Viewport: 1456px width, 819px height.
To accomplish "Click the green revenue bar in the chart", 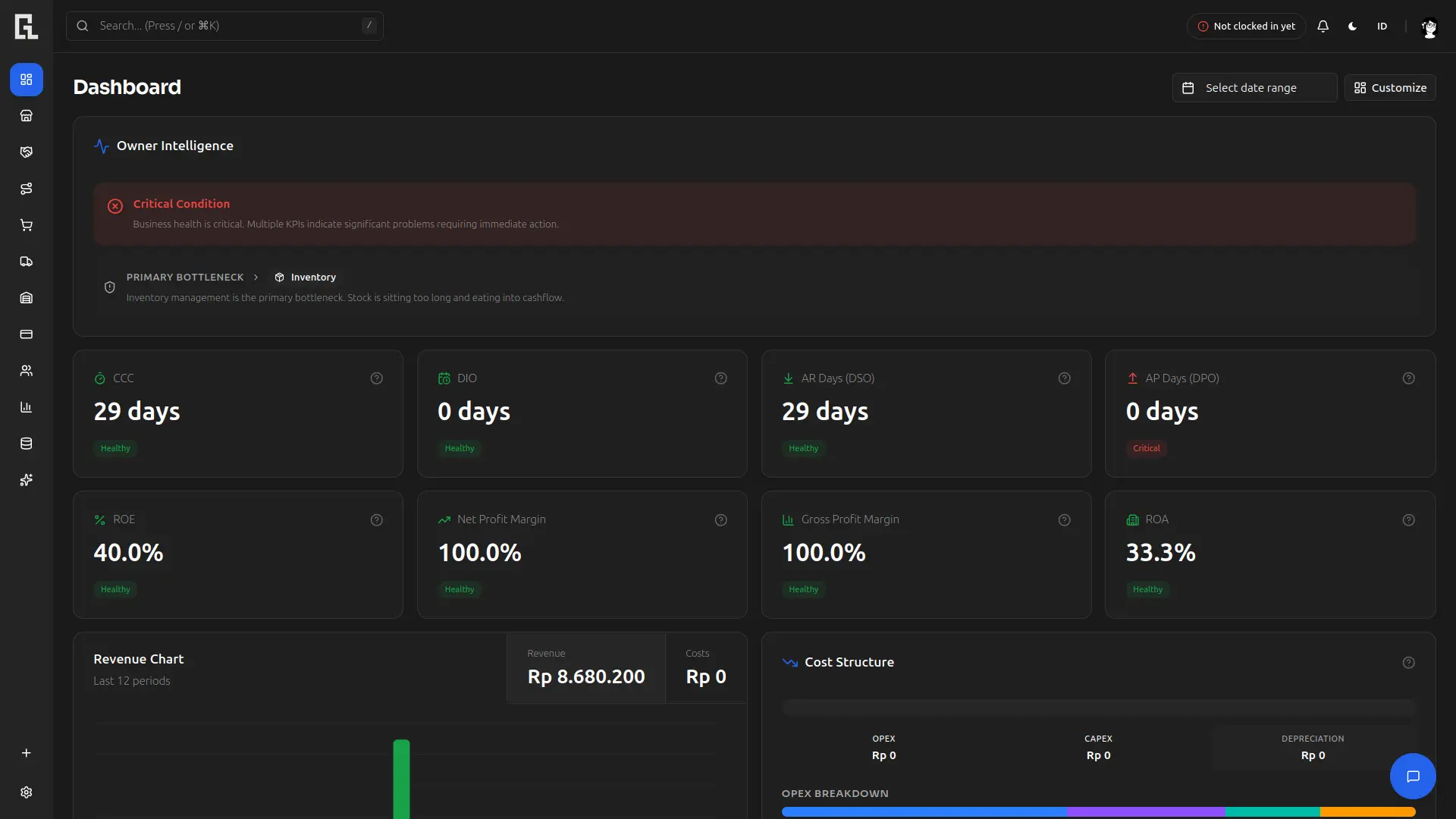I will [x=401, y=780].
